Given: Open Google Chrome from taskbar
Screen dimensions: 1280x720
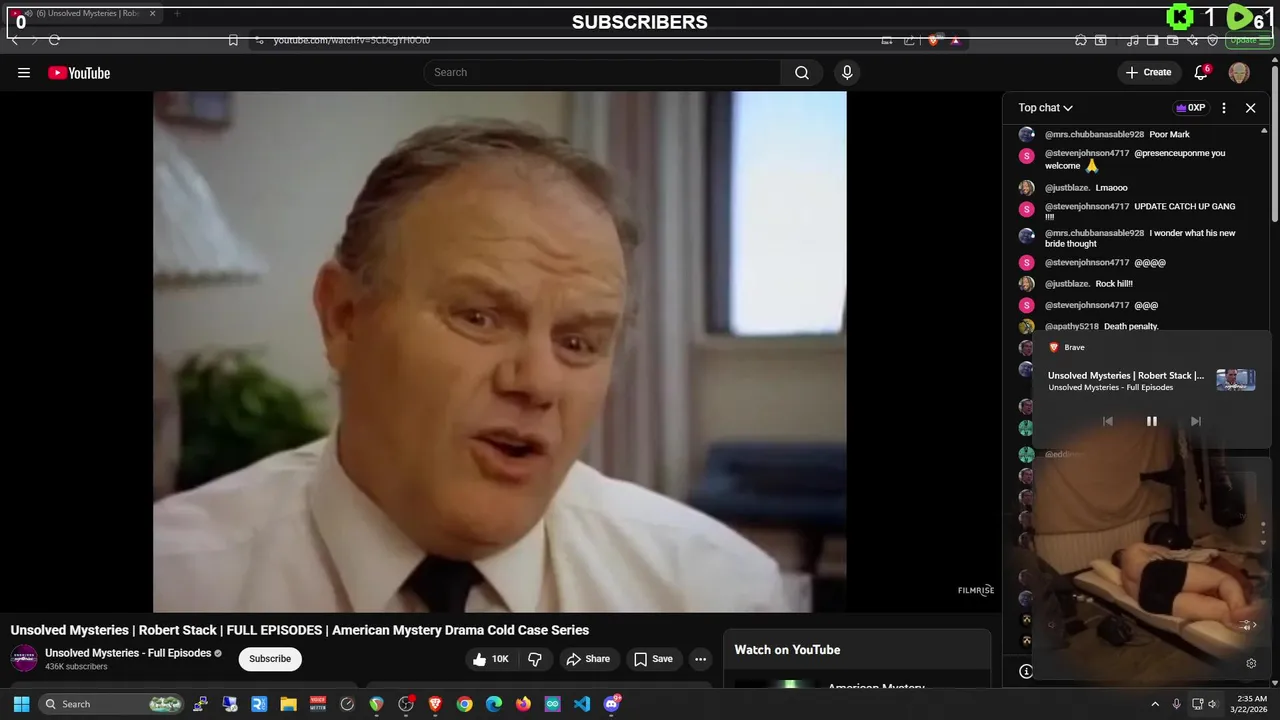Looking at the screenshot, I should click(464, 704).
